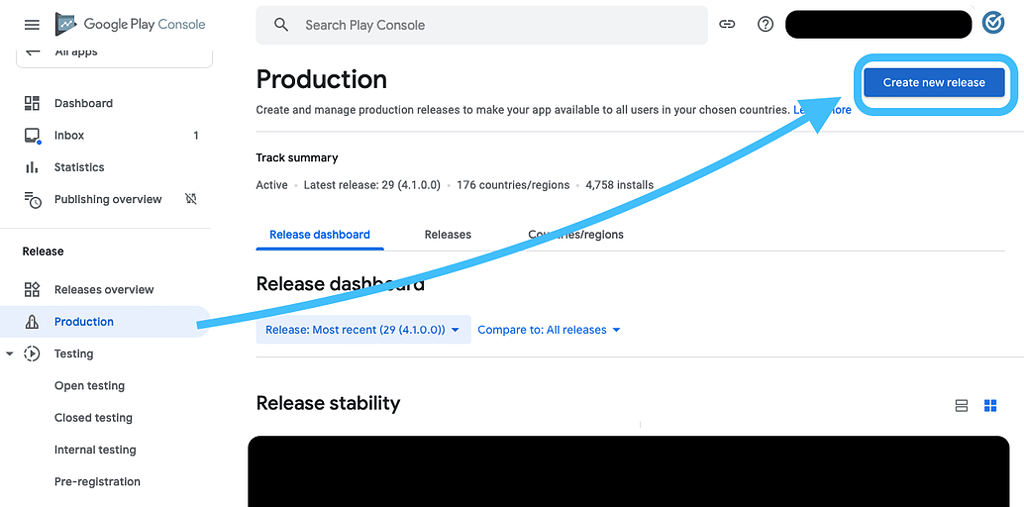Viewport: 1024px width, 507px height.
Task: Switch to list view layout icon
Action: [x=962, y=405]
